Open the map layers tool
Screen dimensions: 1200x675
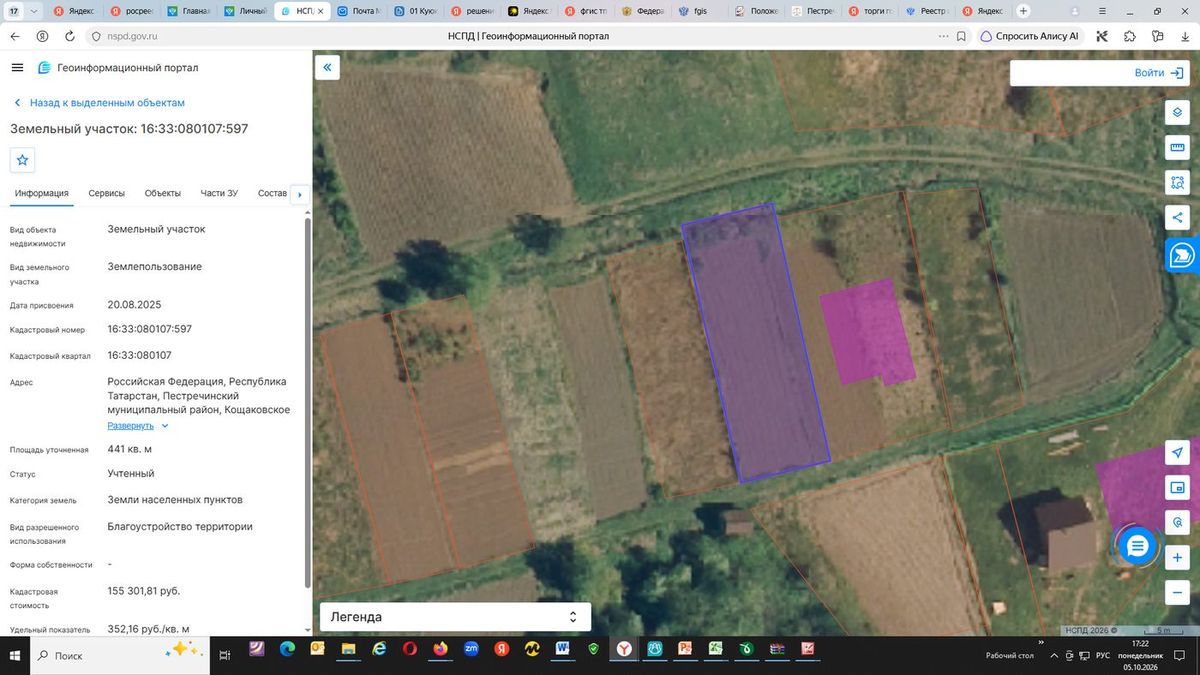pyautogui.click(x=1177, y=112)
